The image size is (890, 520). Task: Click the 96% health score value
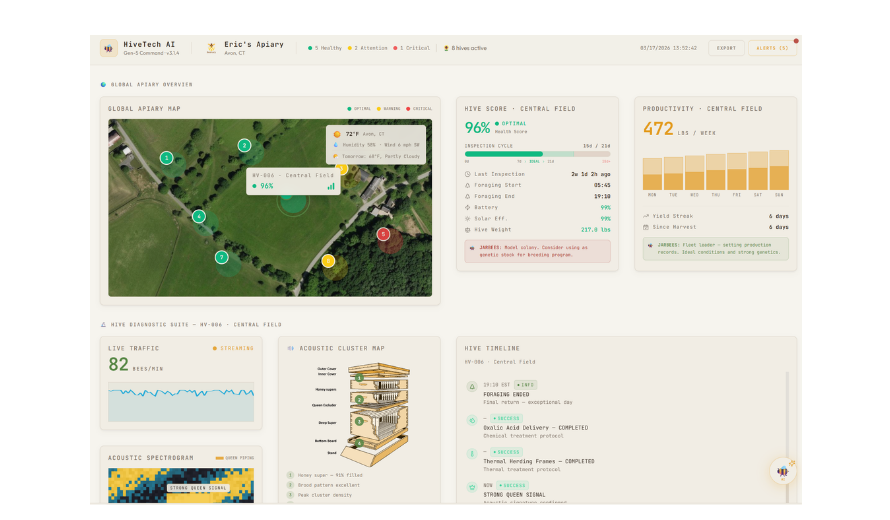(x=477, y=128)
